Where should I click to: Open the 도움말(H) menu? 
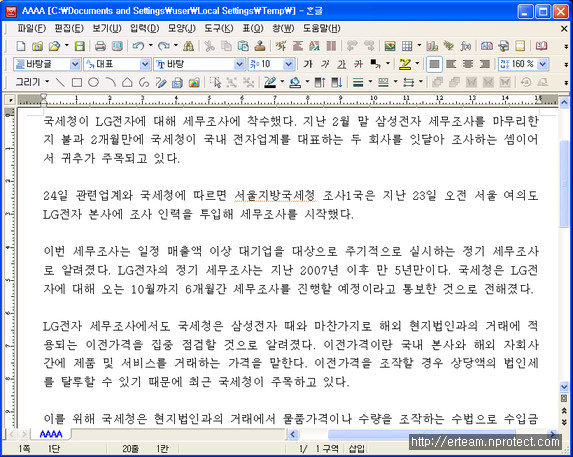pyautogui.click(x=322, y=28)
